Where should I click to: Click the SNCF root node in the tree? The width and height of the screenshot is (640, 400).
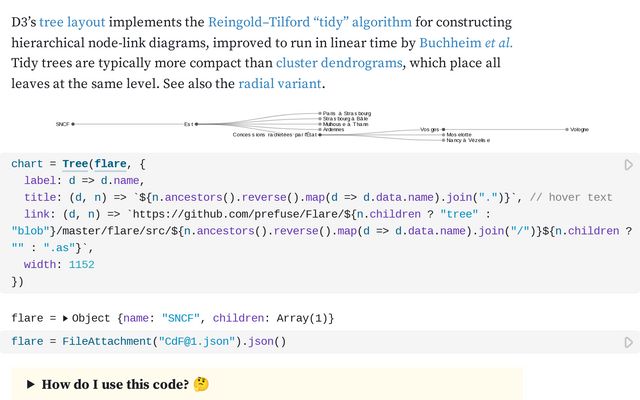[x=73, y=124]
